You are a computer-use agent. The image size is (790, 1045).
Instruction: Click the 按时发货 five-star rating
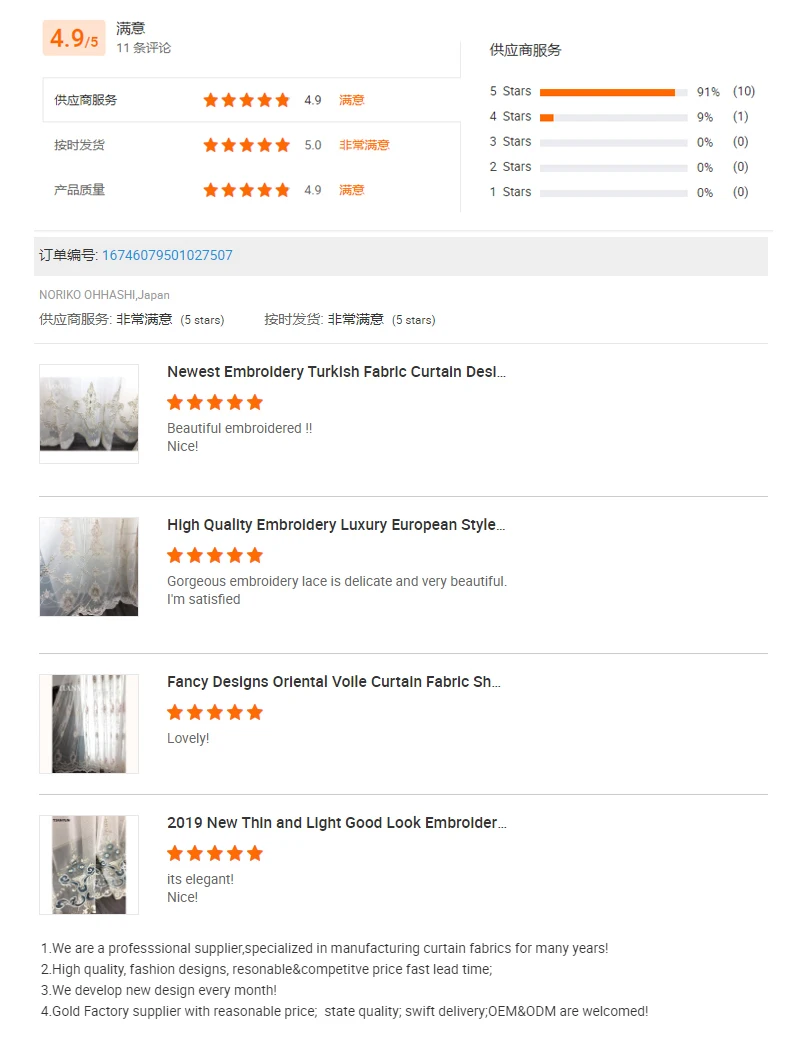pyautogui.click(x=246, y=145)
